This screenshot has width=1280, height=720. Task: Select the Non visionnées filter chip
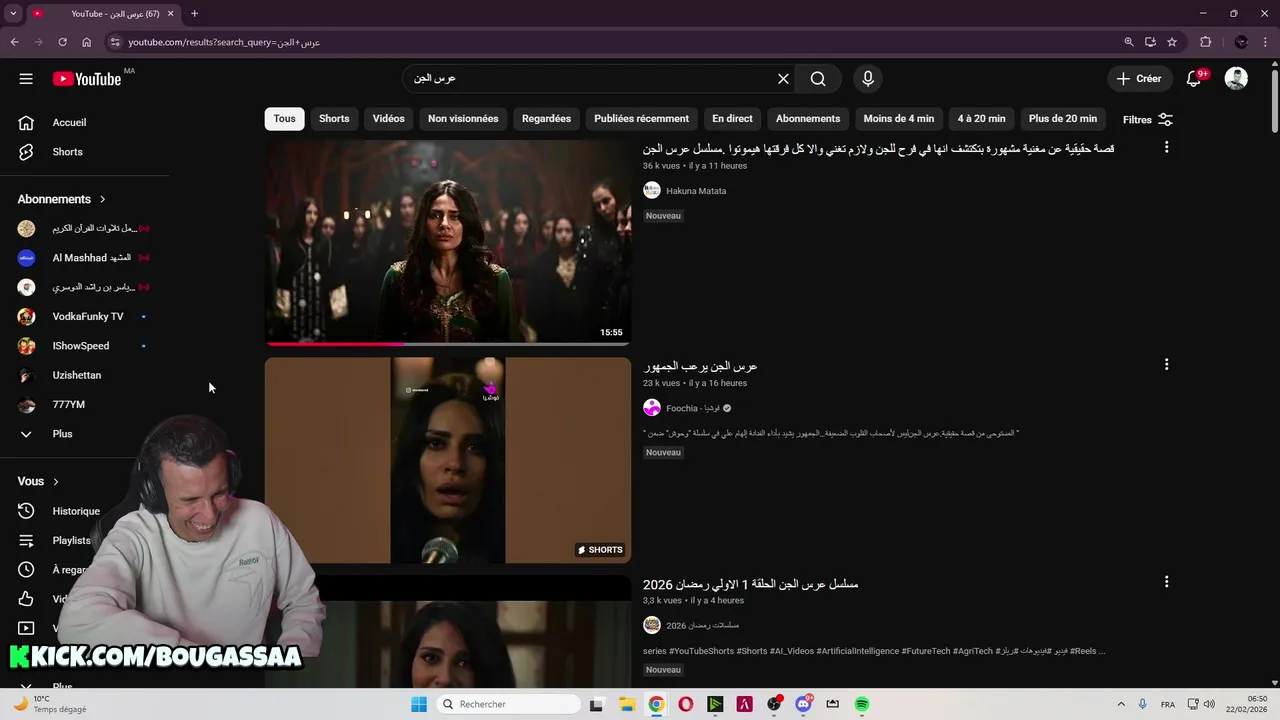[463, 119]
